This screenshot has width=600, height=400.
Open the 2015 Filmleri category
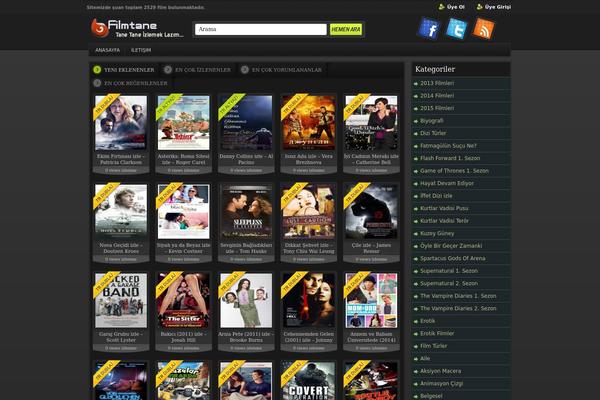437,108
